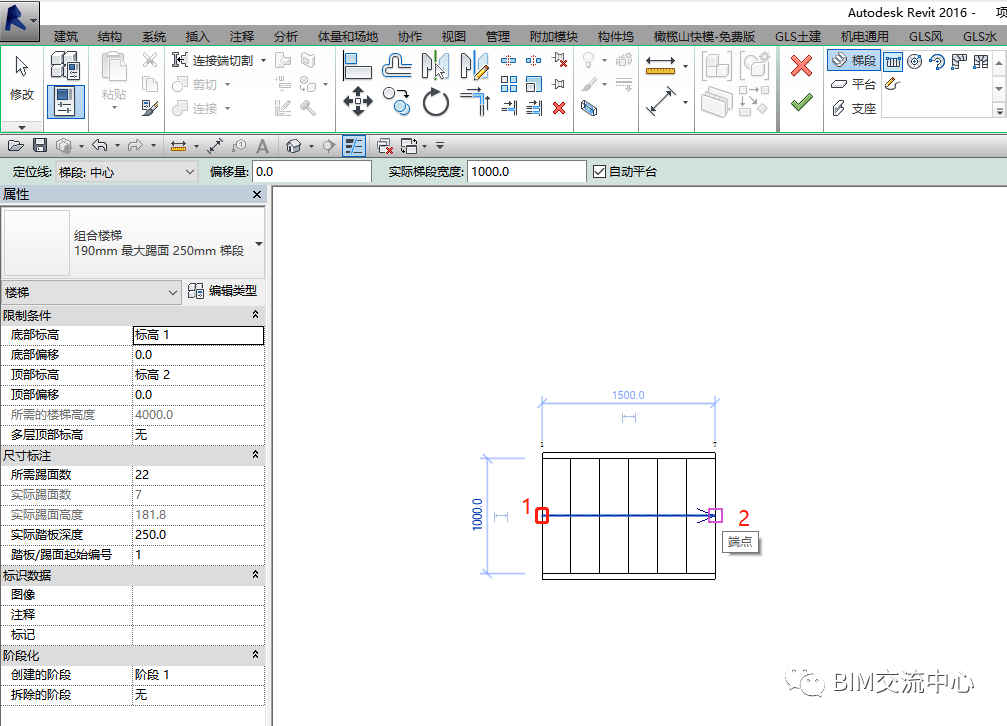Viewport: 1007px width, 726px height.
Task: Collapse the 尺寸标注 properties section
Action: click(255, 455)
